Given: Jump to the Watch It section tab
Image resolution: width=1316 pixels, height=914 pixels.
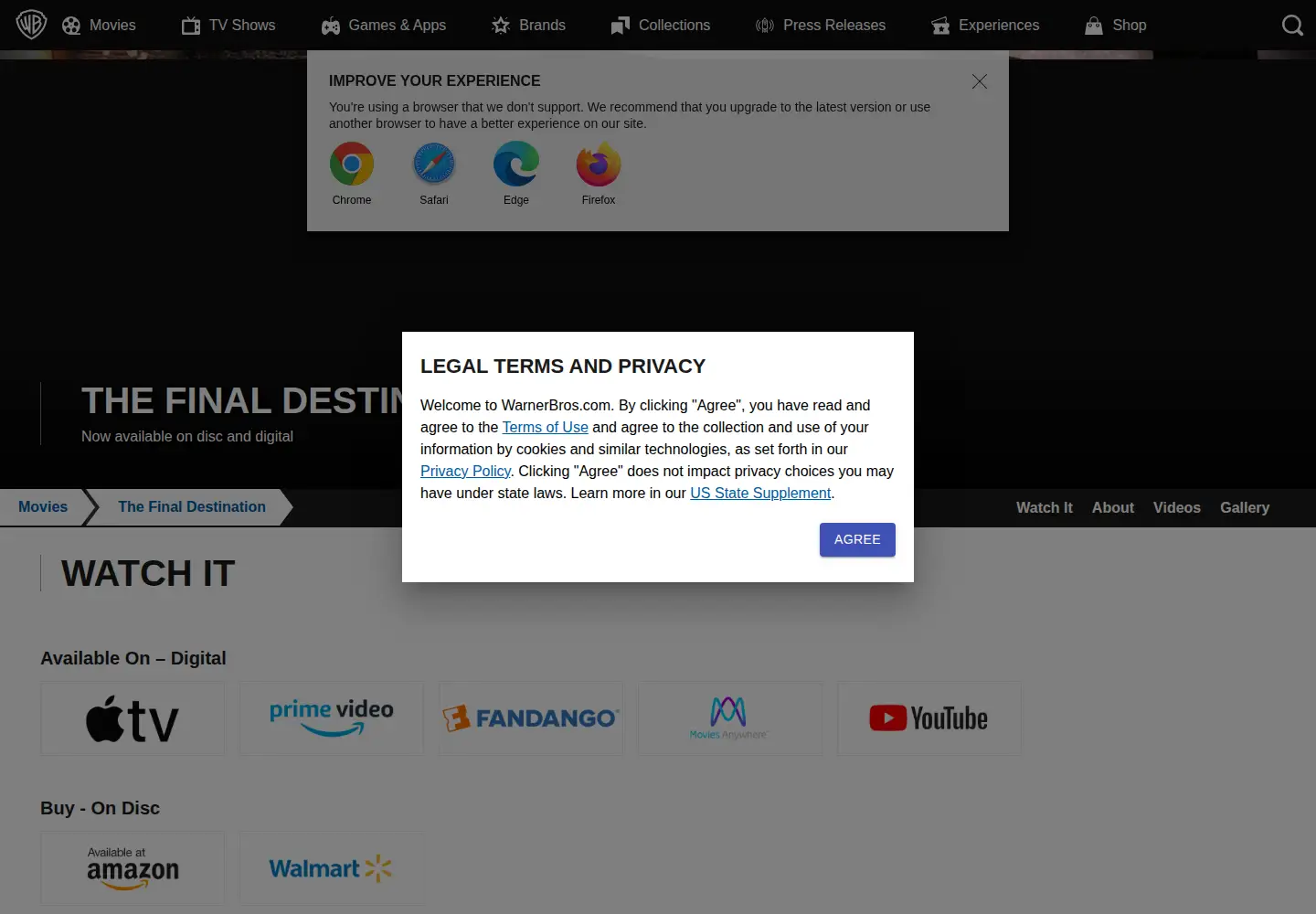Looking at the screenshot, I should click(x=1045, y=507).
